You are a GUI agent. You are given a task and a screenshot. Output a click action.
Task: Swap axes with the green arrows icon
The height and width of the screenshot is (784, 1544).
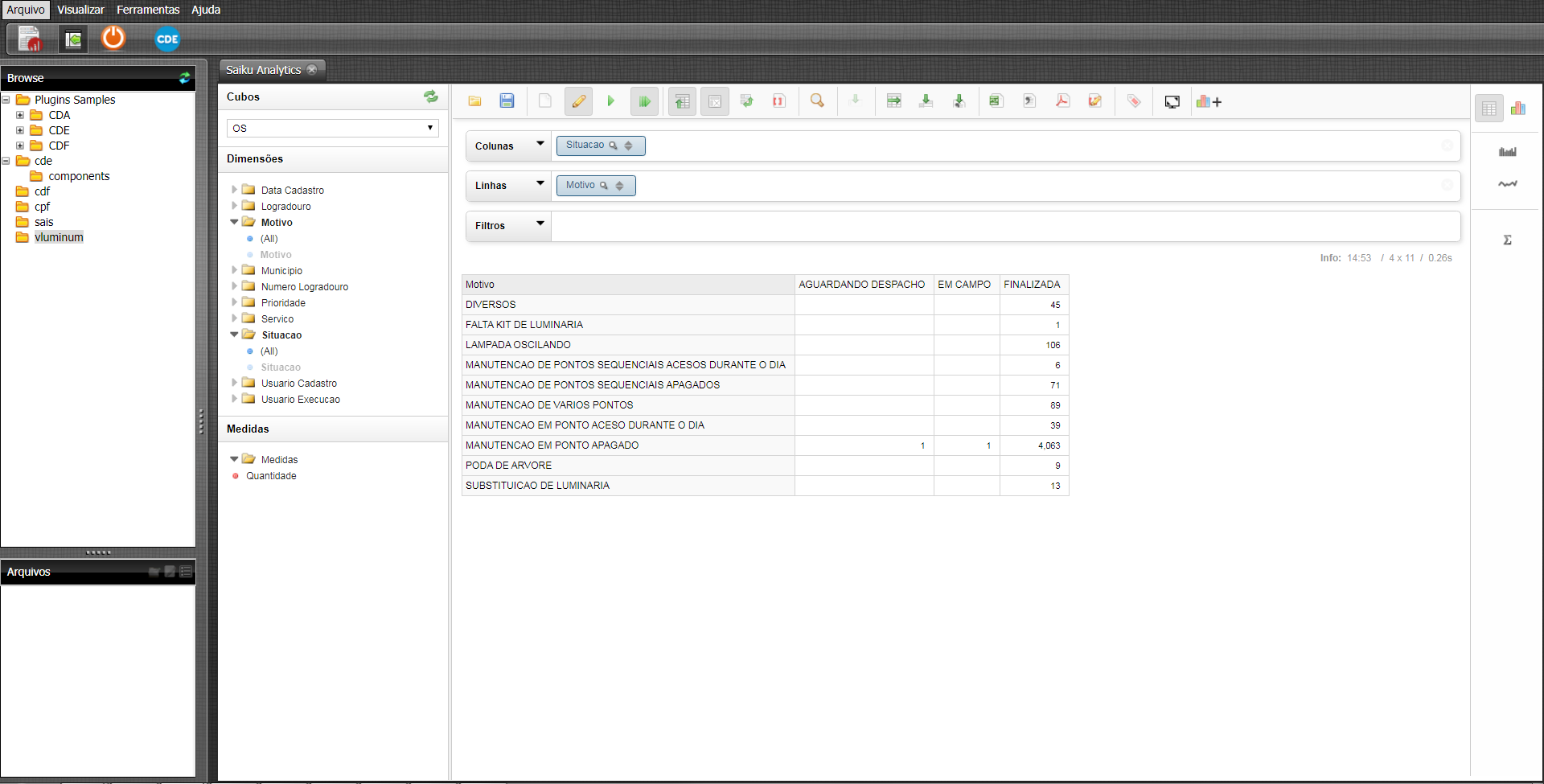tap(747, 101)
